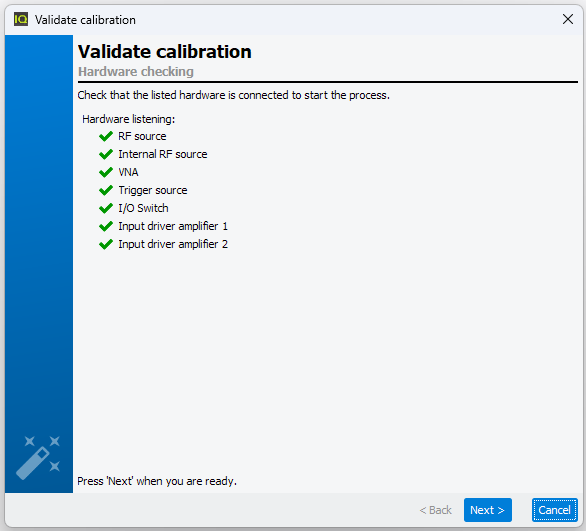
Task: Click the Input driver amplifier 2 checkmark
Action: pyautogui.click(x=106, y=244)
